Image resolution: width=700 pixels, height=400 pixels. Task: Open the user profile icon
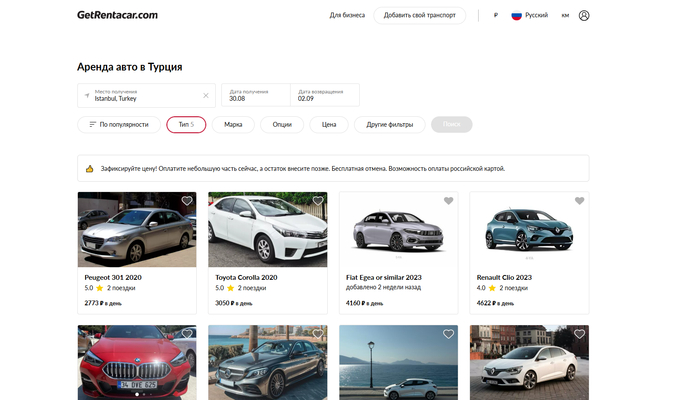[x=584, y=15]
